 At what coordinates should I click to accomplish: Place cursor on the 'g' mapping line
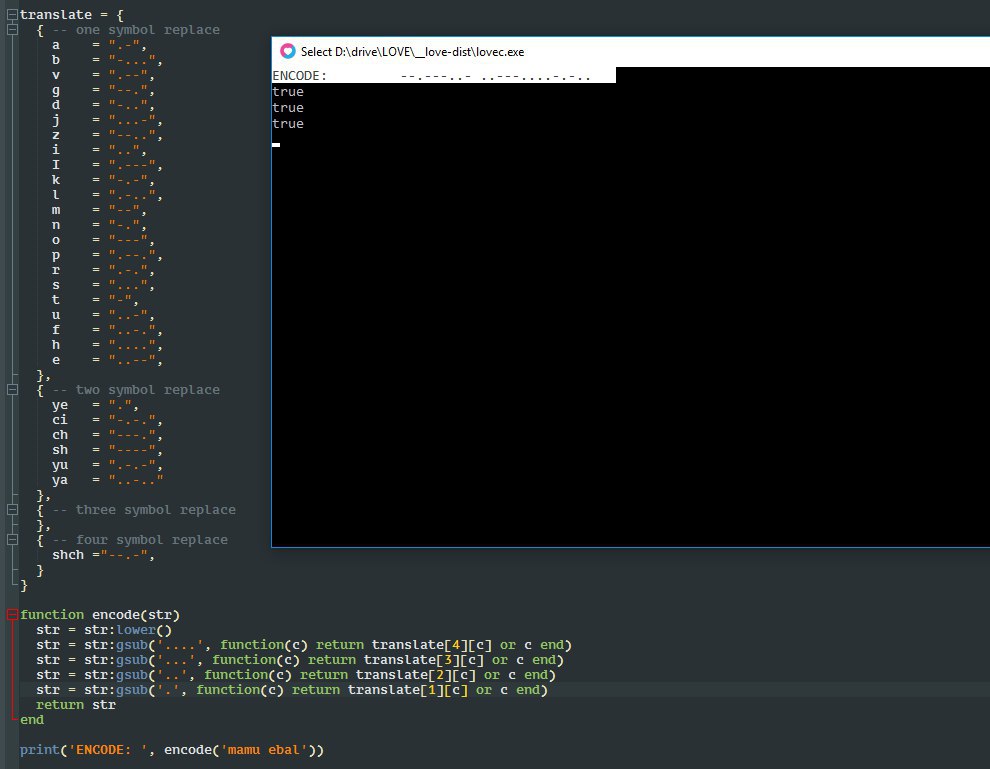click(103, 90)
